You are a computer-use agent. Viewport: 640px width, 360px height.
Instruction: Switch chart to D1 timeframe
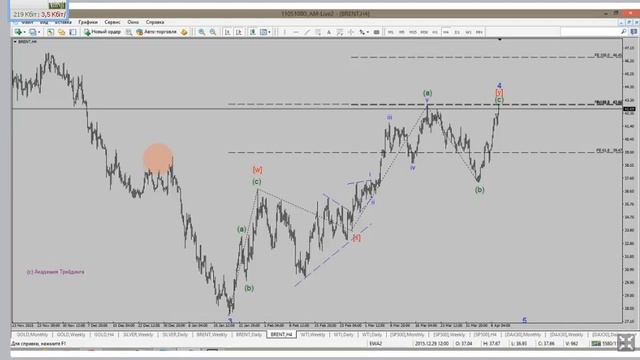coord(457,32)
